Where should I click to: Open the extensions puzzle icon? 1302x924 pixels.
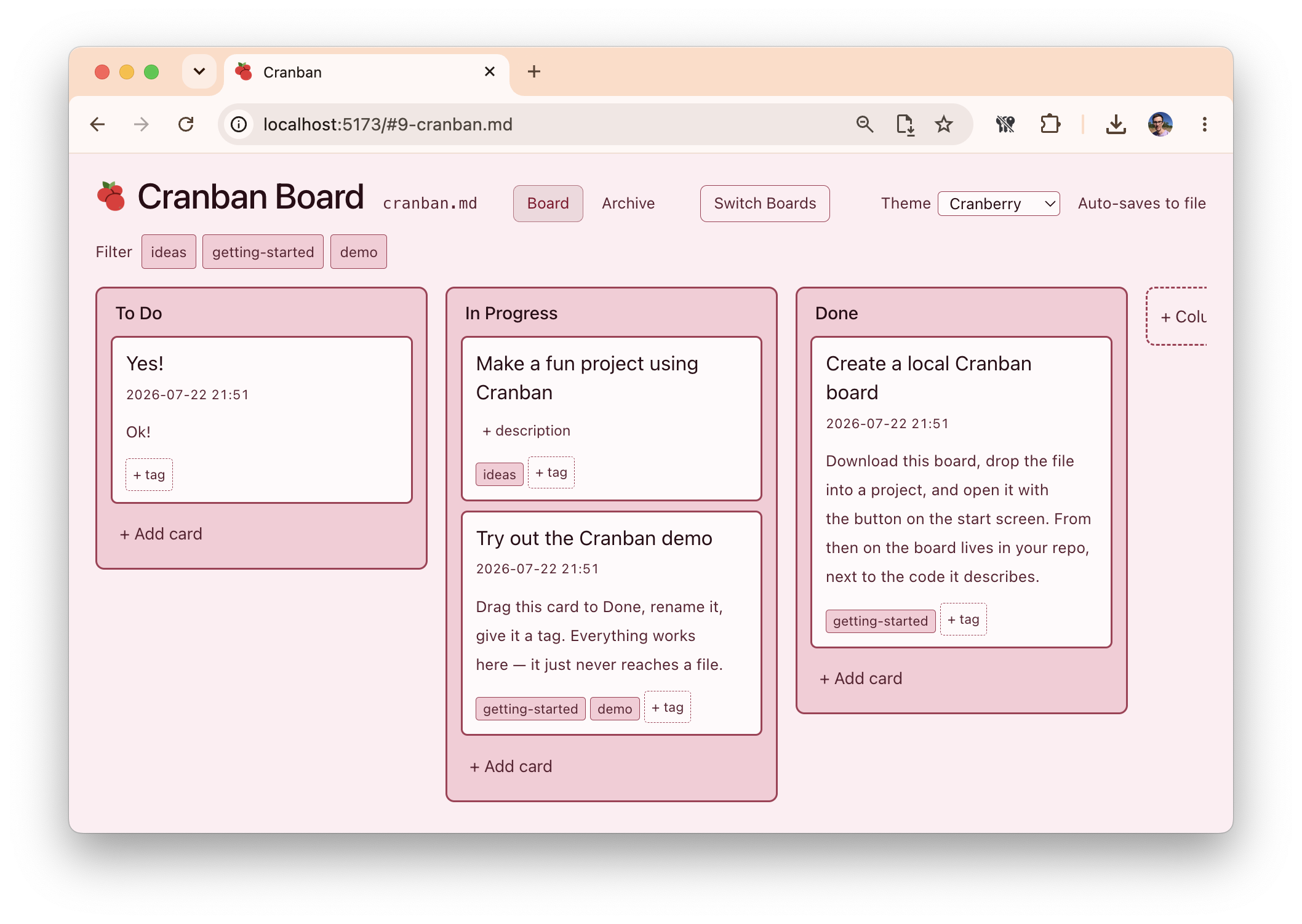tap(1050, 124)
